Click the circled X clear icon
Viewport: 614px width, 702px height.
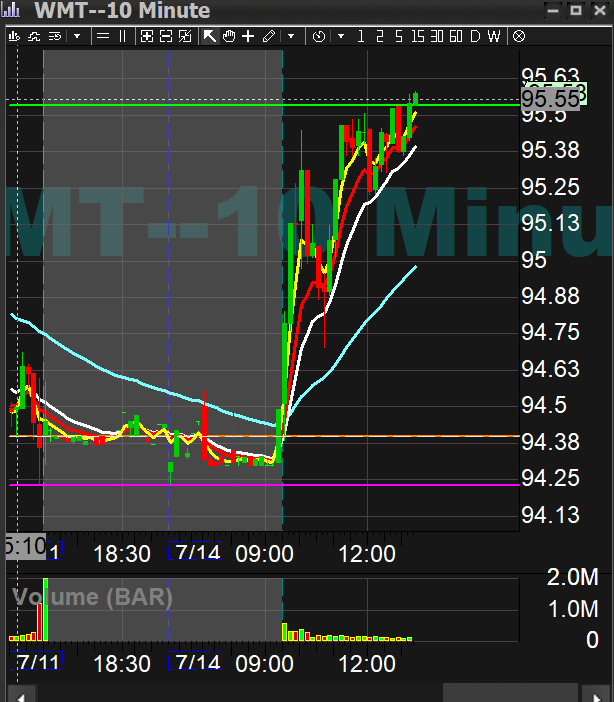[x=519, y=36]
